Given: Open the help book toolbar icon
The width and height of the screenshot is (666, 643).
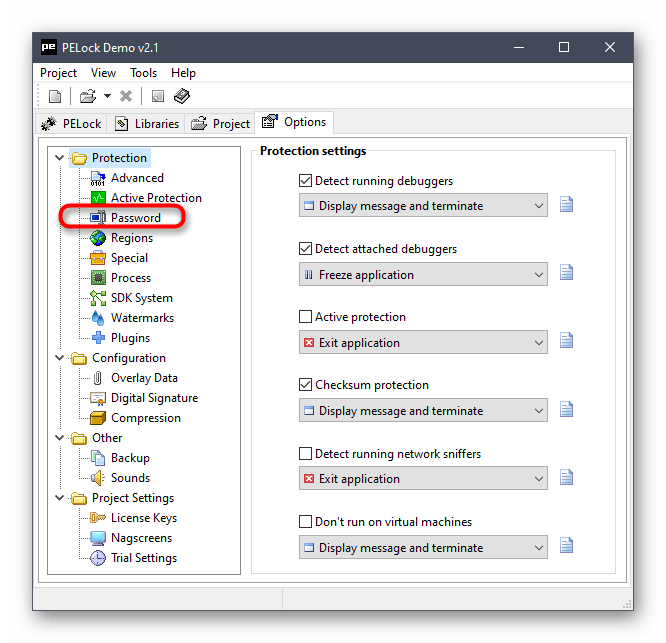Looking at the screenshot, I should coord(182,96).
